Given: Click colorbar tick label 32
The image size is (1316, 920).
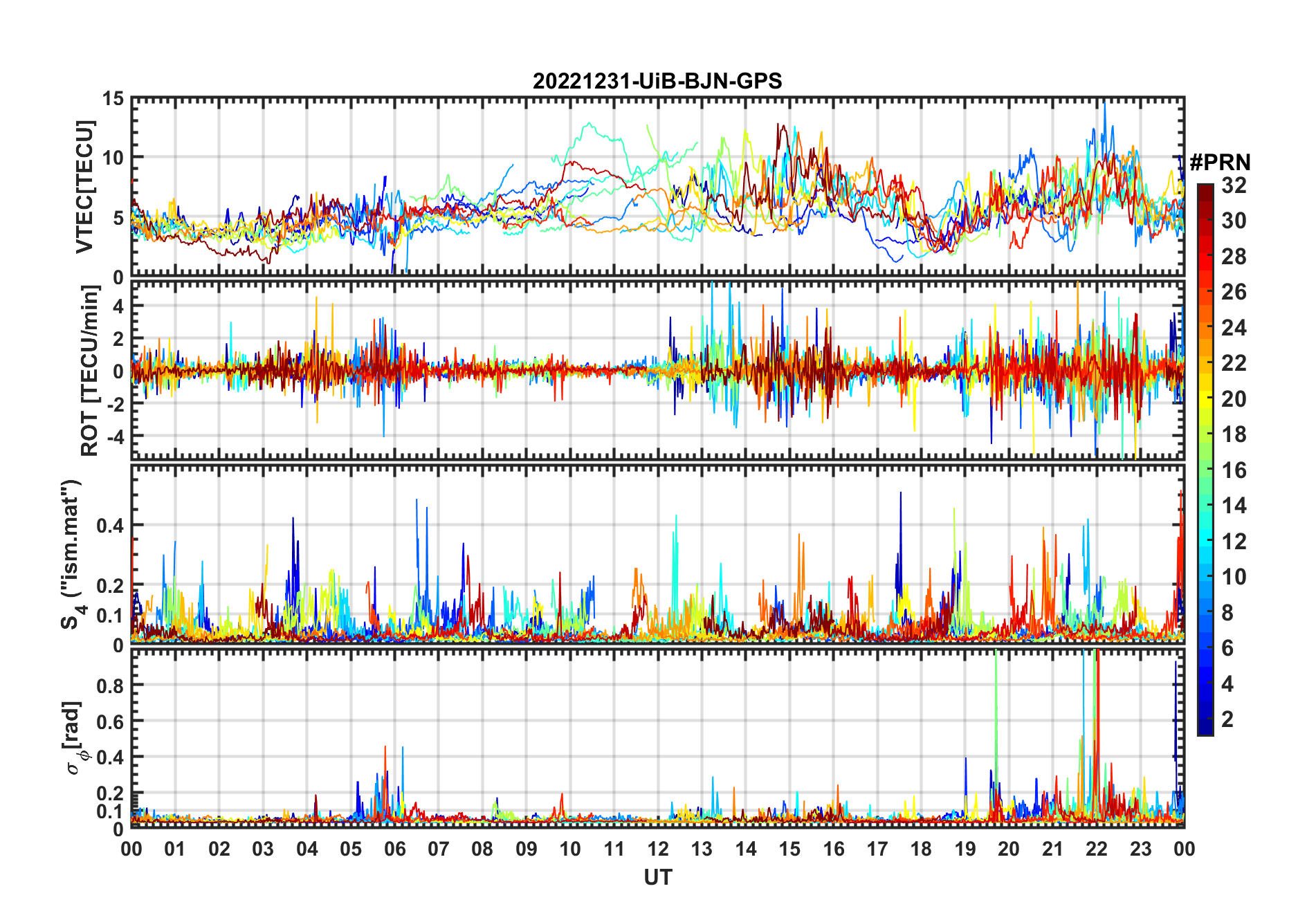Looking at the screenshot, I should pos(1234,185).
